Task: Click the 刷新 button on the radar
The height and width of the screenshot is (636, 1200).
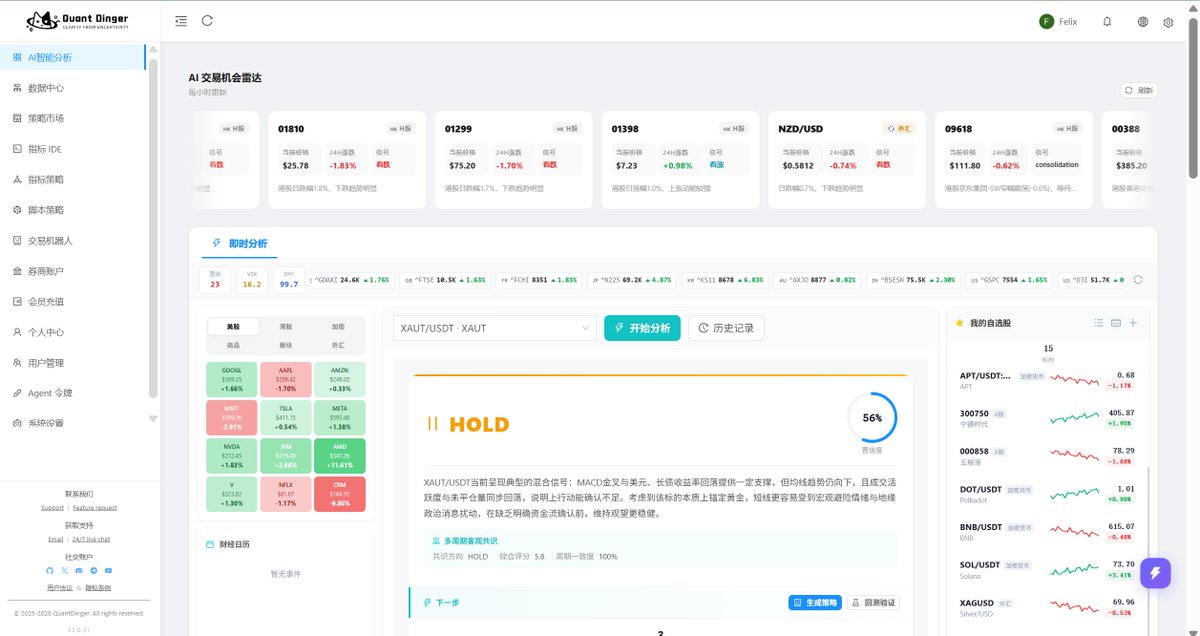Action: coord(1139,90)
